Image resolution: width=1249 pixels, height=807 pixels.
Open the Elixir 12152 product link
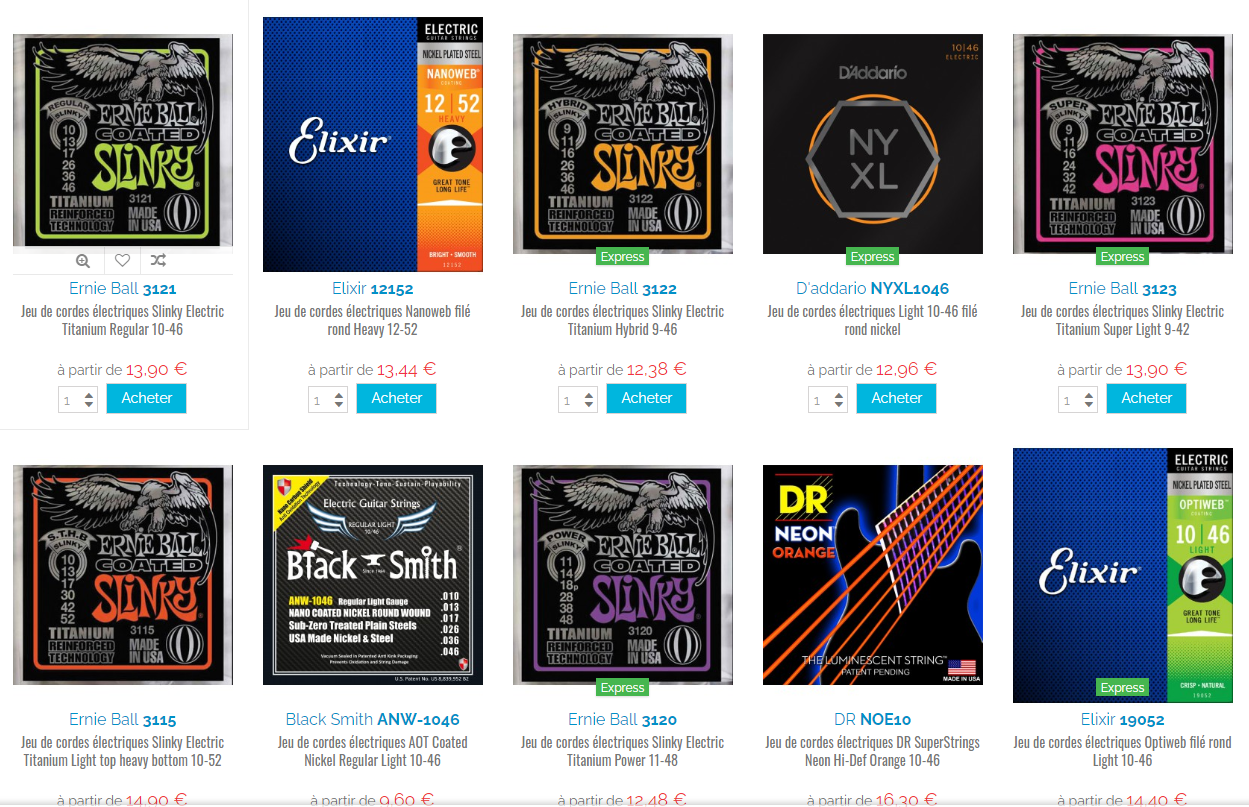point(372,289)
